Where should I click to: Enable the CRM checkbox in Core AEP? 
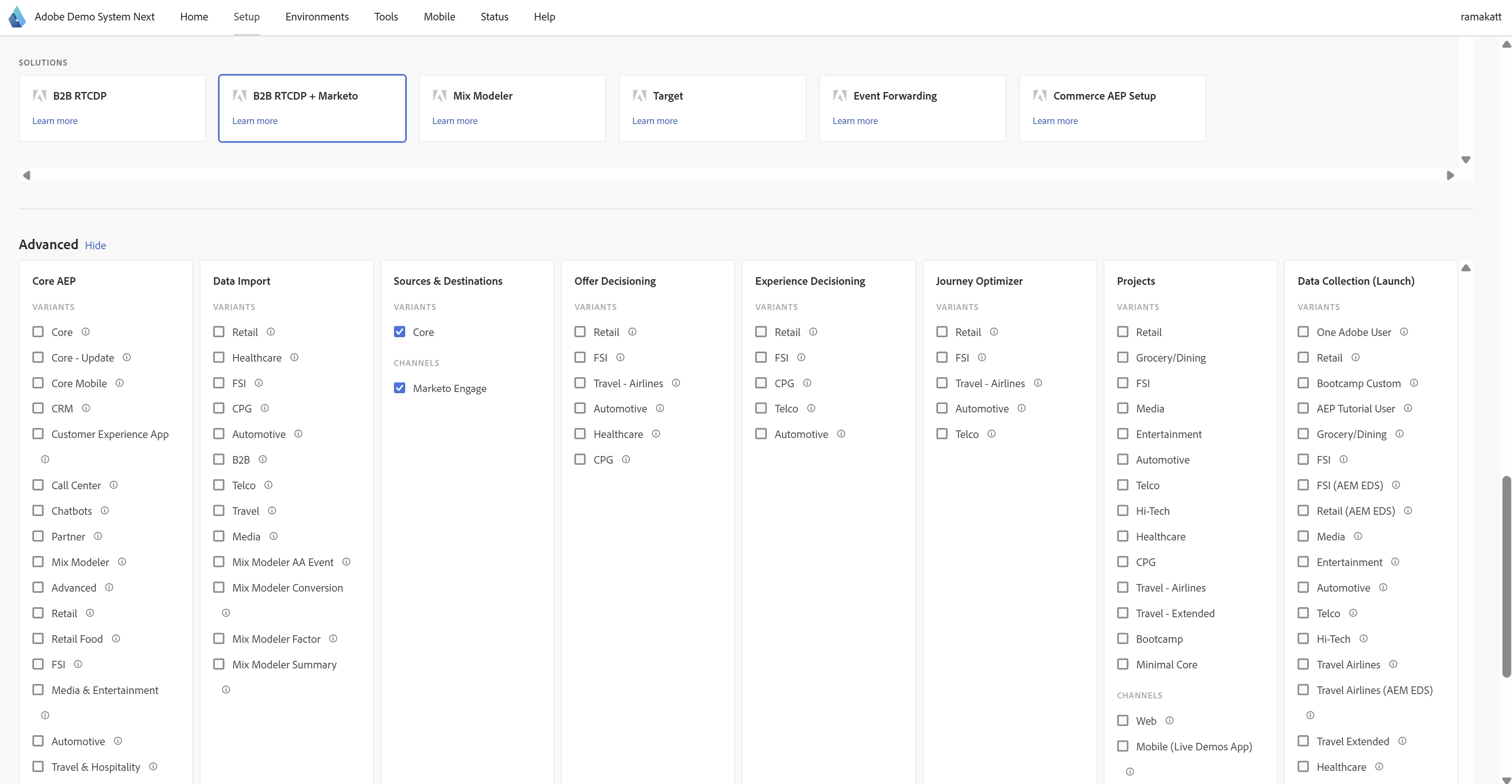tap(38, 408)
